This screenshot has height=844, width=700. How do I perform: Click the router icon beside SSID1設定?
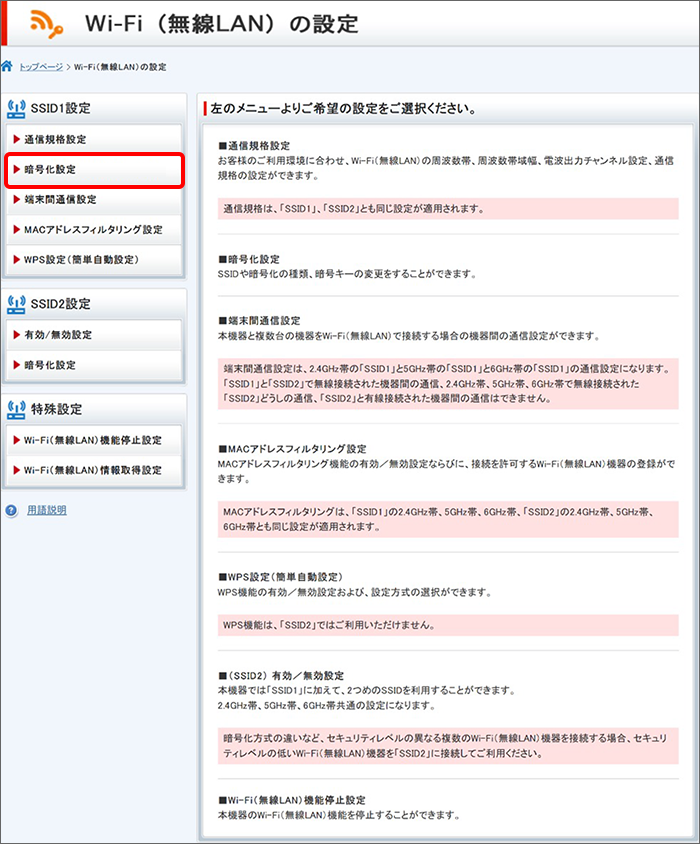click(16, 109)
